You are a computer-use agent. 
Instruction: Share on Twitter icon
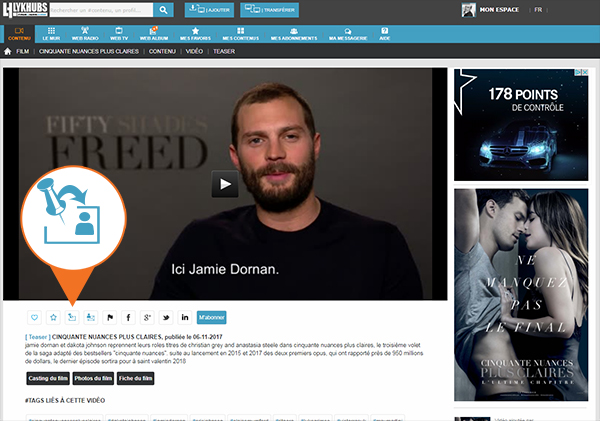pos(166,317)
